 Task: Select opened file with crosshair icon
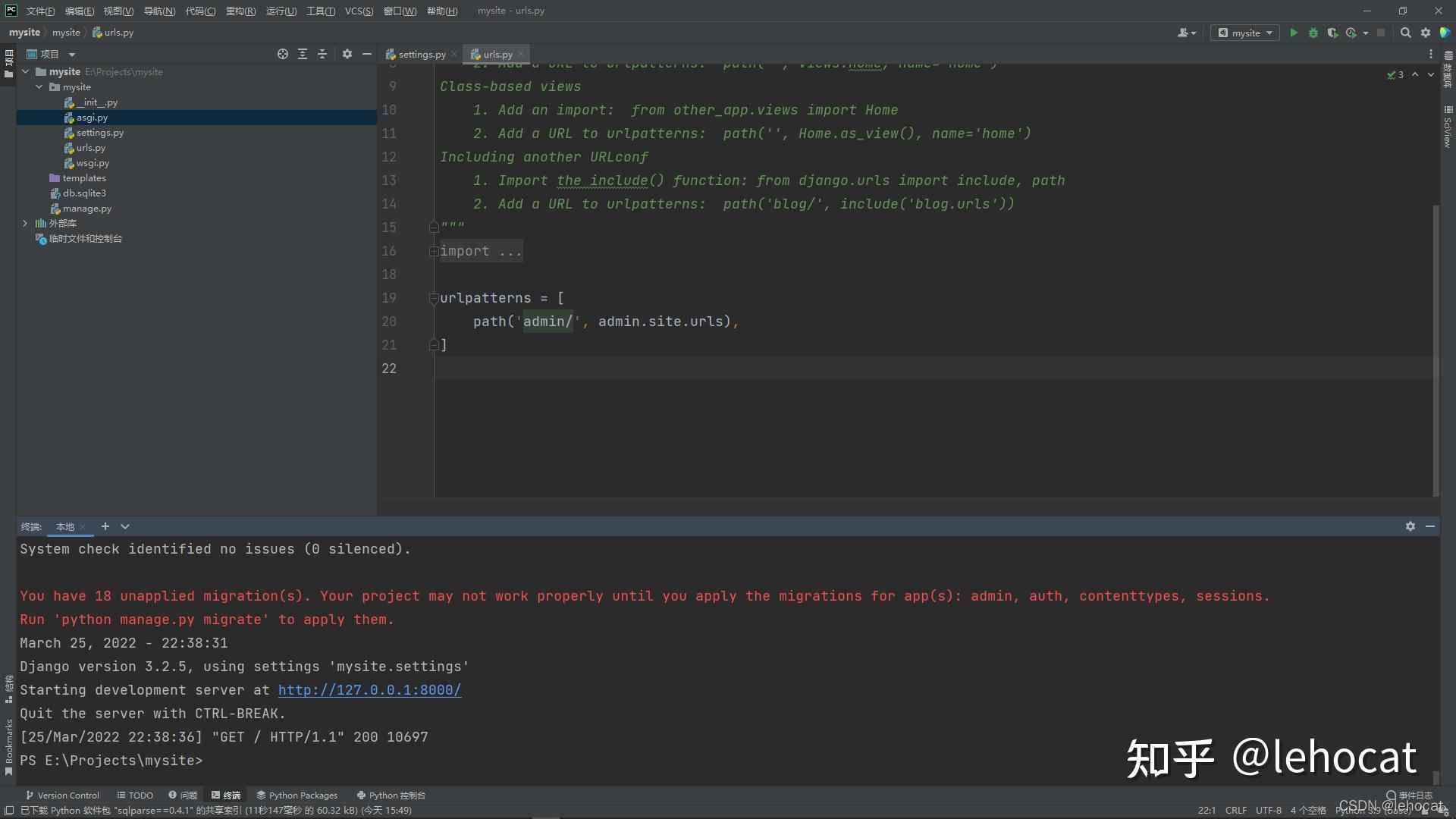pos(282,54)
